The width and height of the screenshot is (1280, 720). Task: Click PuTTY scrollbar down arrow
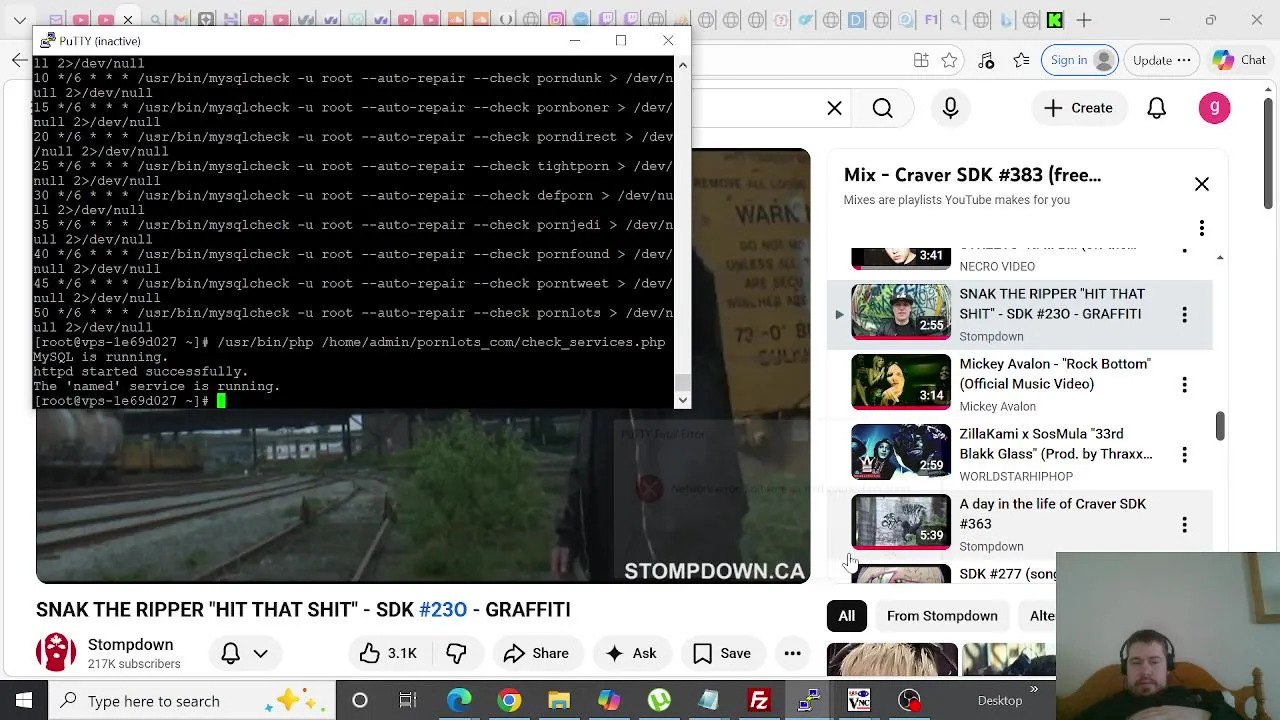click(x=683, y=400)
